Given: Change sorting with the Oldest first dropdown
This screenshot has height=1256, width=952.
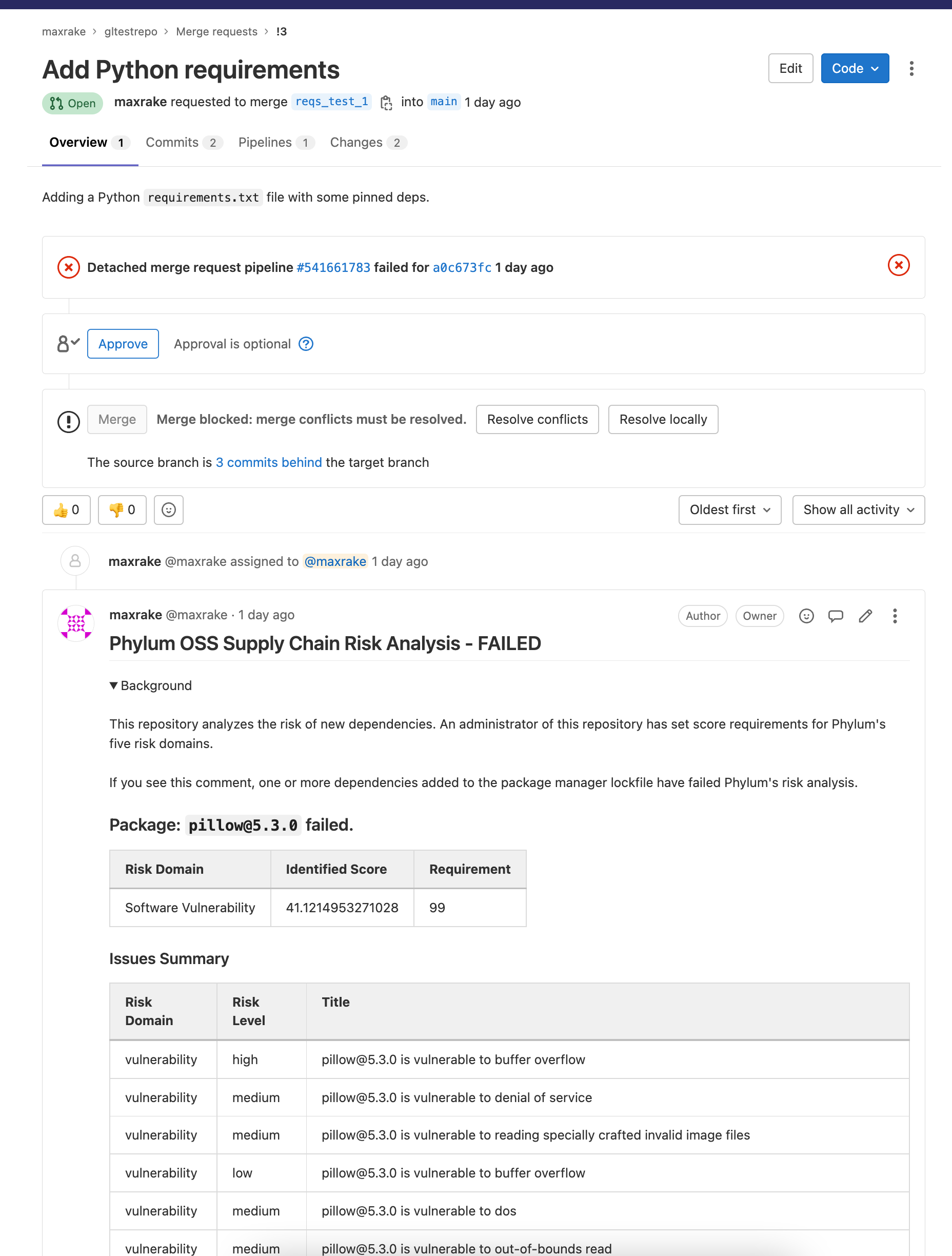Looking at the screenshot, I should 729,509.
